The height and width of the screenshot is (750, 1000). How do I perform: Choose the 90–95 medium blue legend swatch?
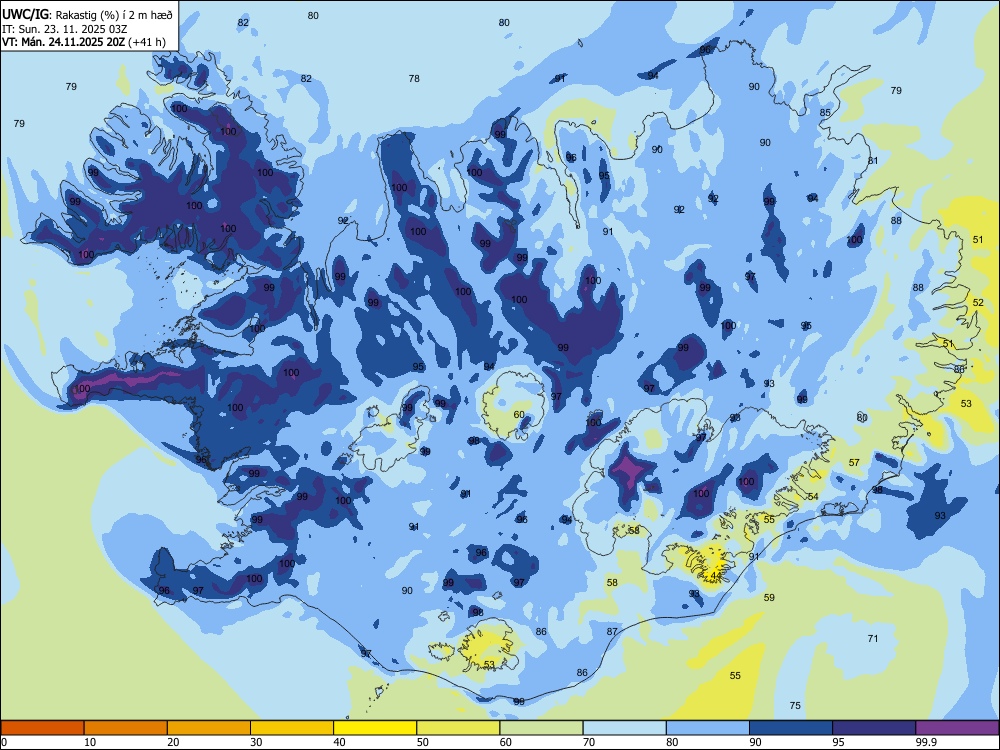point(791,728)
